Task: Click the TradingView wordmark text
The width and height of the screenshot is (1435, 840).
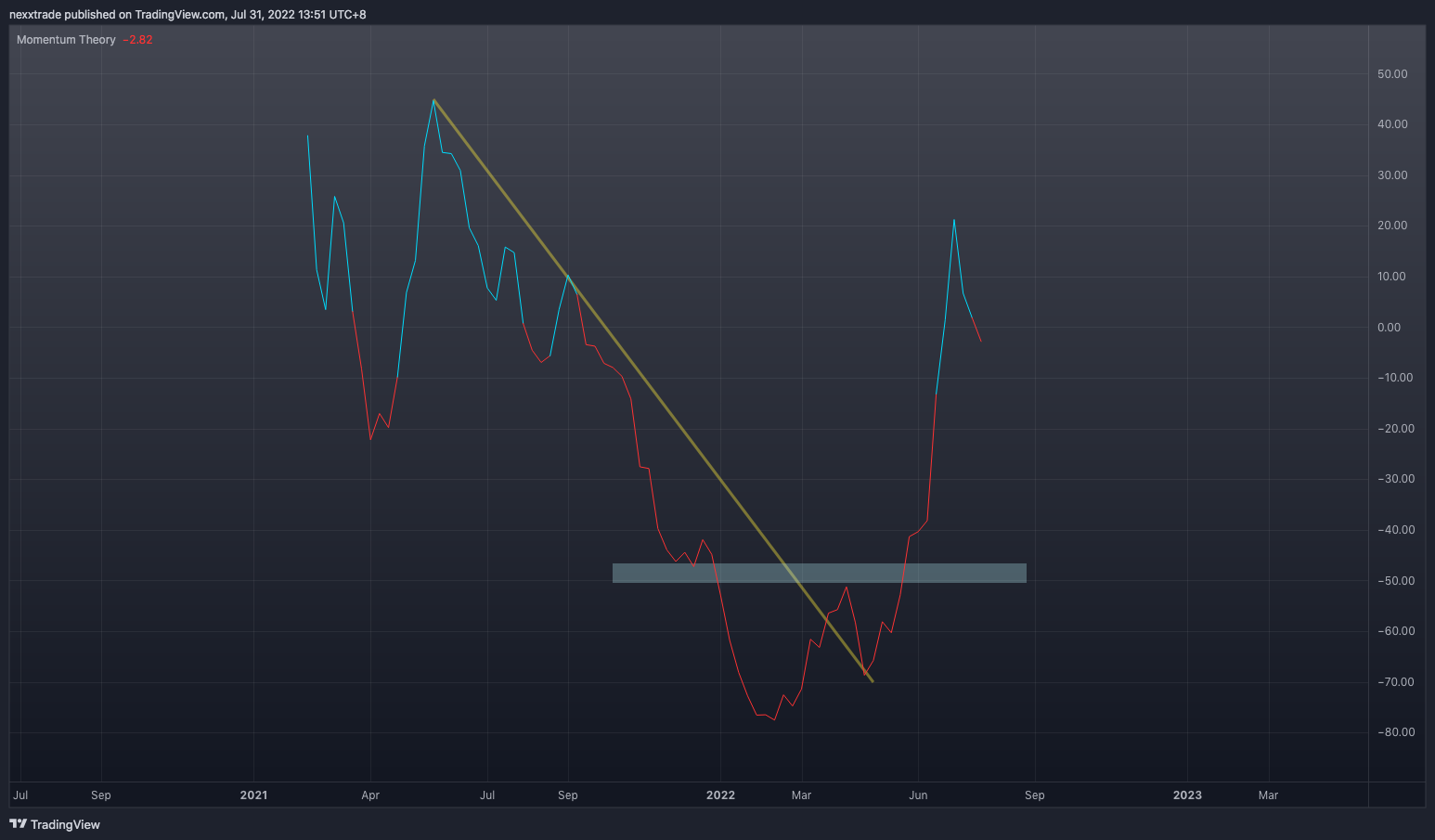Action: (x=65, y=824)
